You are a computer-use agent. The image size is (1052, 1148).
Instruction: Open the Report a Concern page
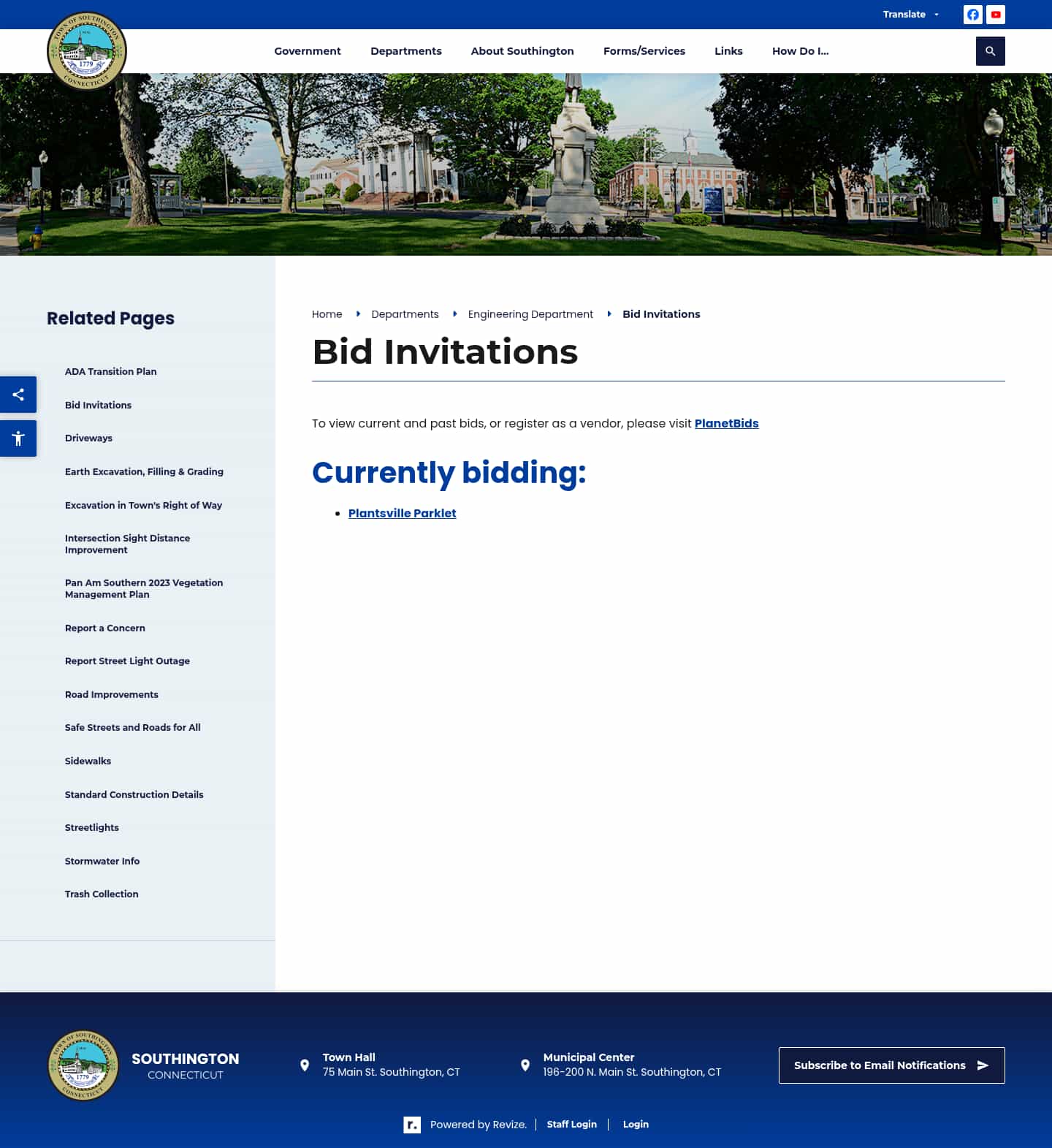coord(105,628)
